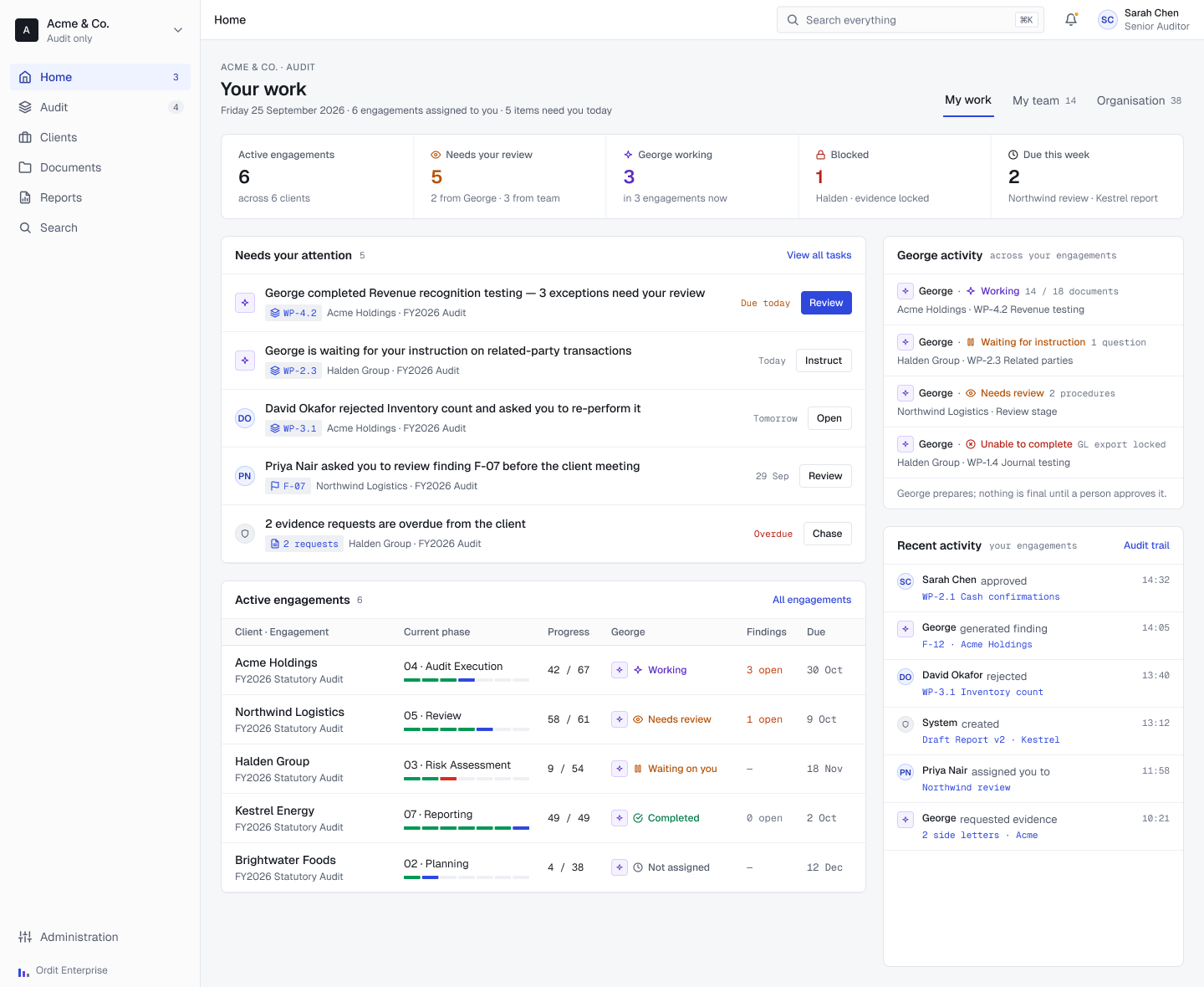1204x987 pixels.
Task: Click Review button for finding F-07
Action: [x=825, y=476]
